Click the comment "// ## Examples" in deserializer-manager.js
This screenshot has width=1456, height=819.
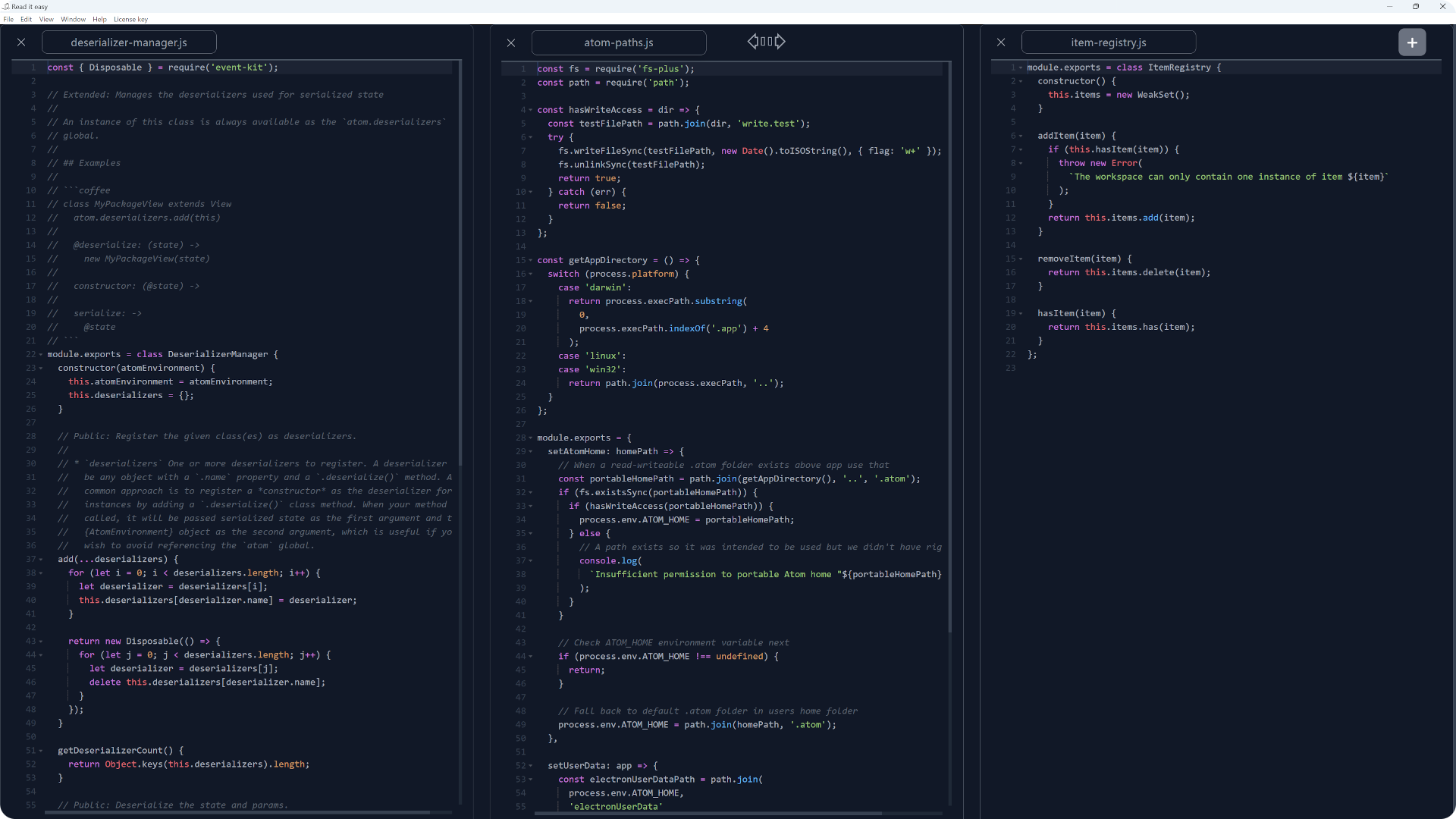84,163
